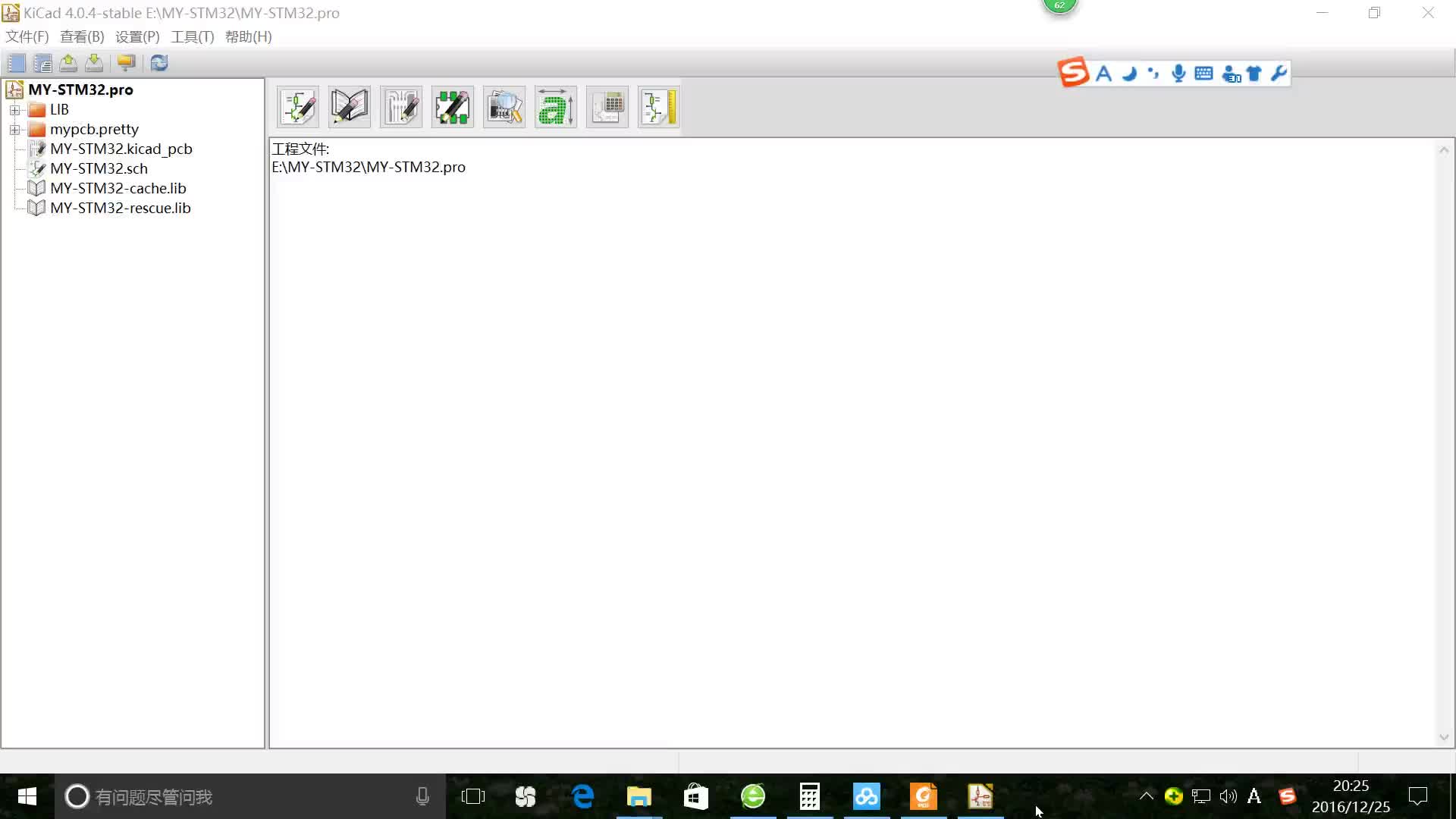Click the project path text E:\MY-STM32\MY-STM32.pro
This screenshot has width=1456, height=819.
point(369,167)
